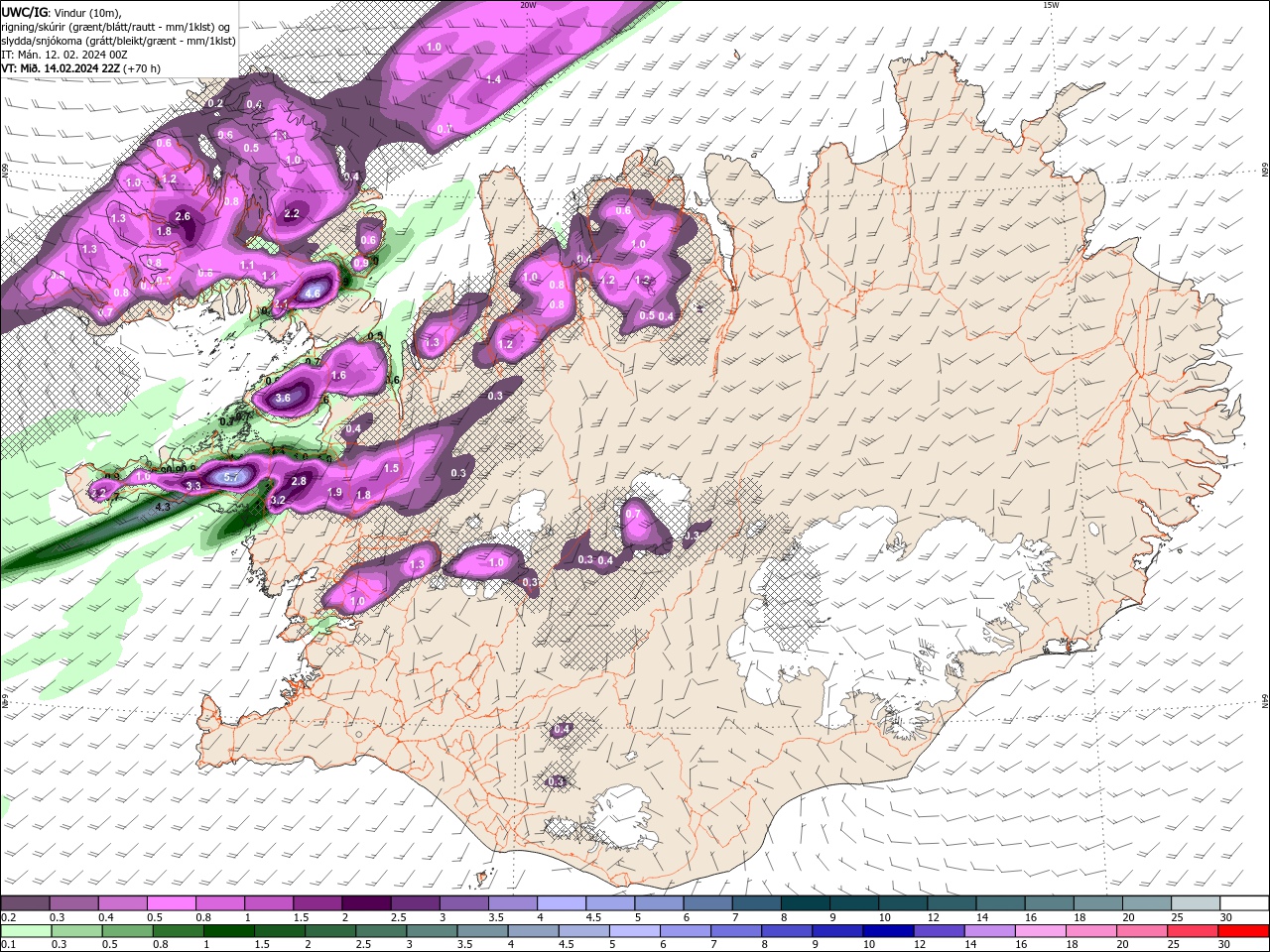Viewport: 1270px width, 952px height.
Task: Click the 20W longitude label
Action: click(528, 5)
